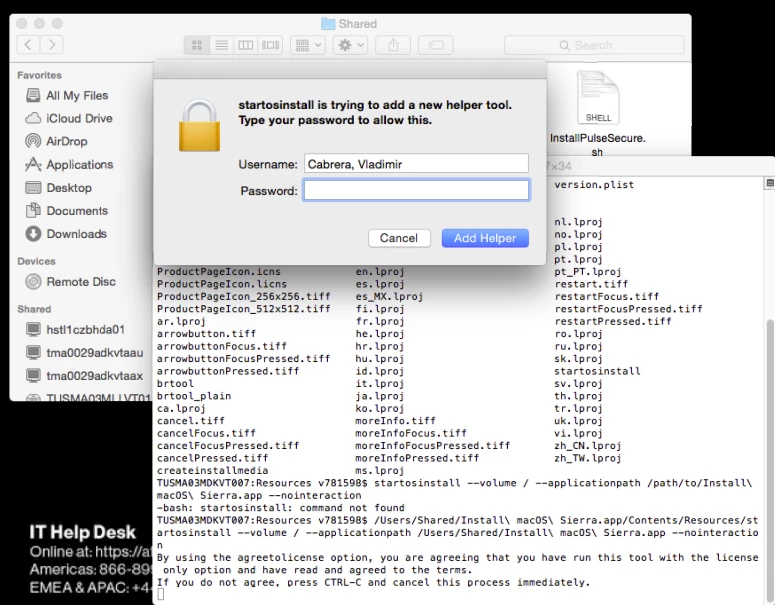Screen dimensions: 775x605
Task: Click createinstallmedia in Terminal listing
Action: pos(213,471)
